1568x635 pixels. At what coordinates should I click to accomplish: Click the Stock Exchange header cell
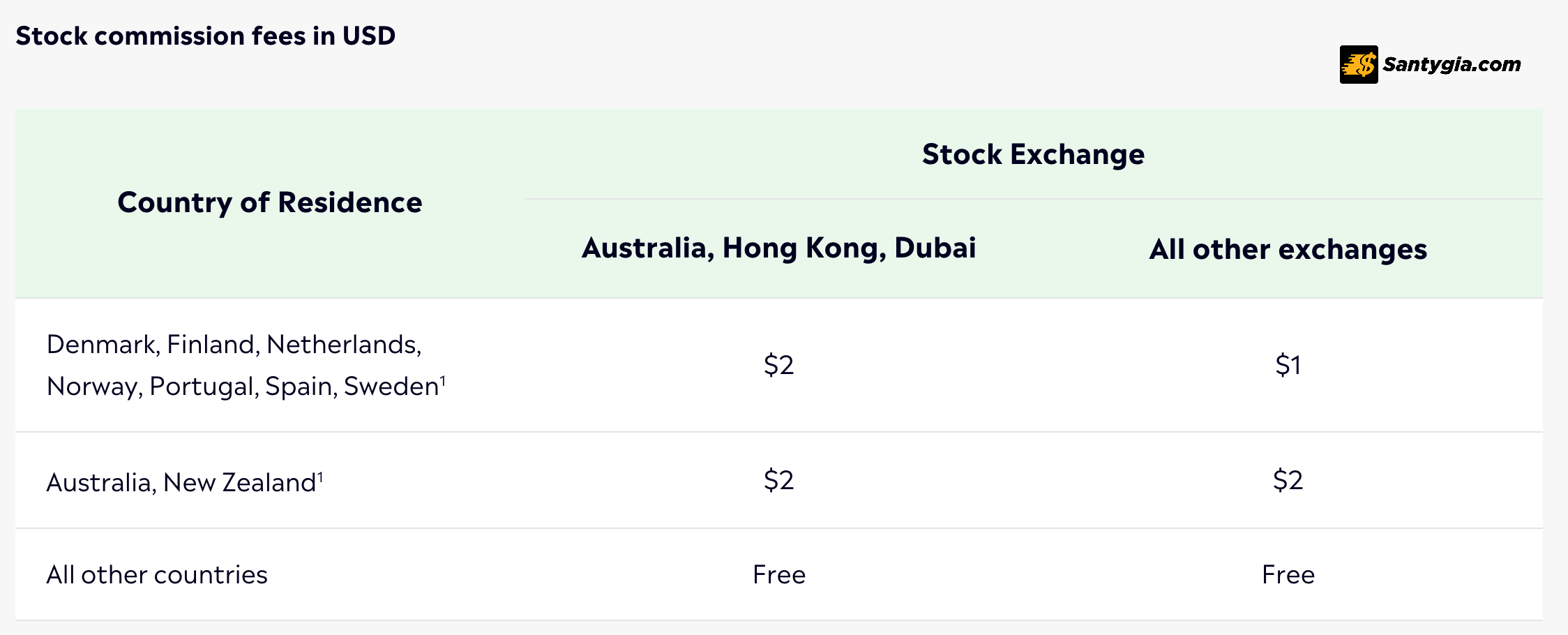1033,154
